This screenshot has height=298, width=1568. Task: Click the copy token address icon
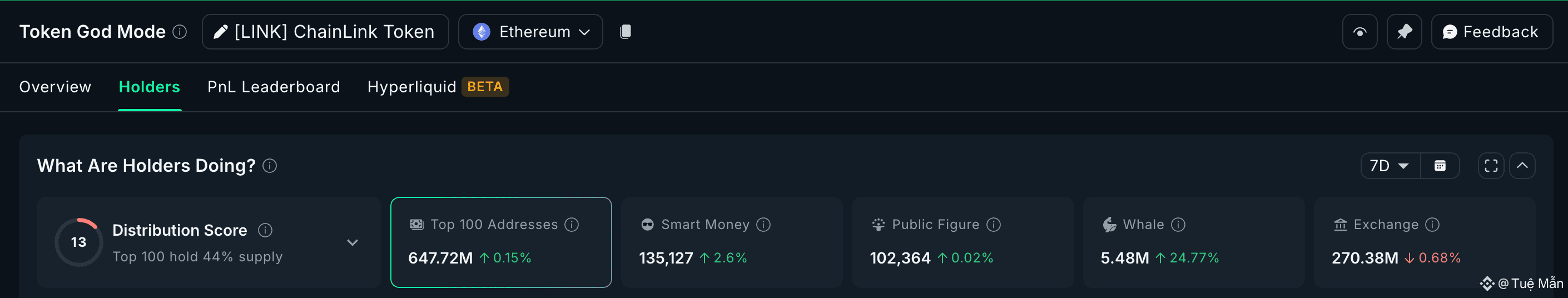pyautogui.click(x=625, y=32)
